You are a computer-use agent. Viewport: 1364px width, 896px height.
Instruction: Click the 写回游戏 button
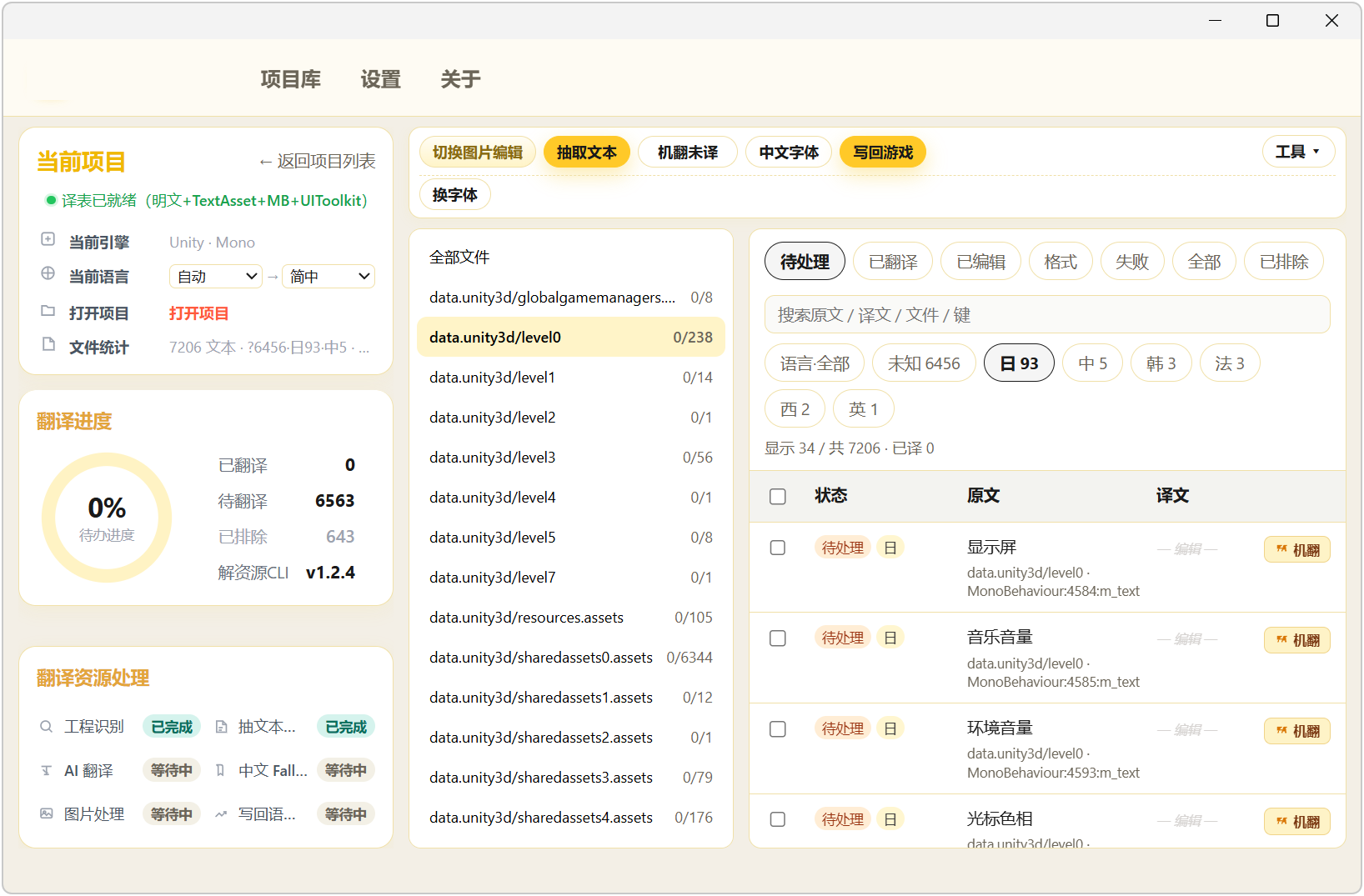coord(883,153)
